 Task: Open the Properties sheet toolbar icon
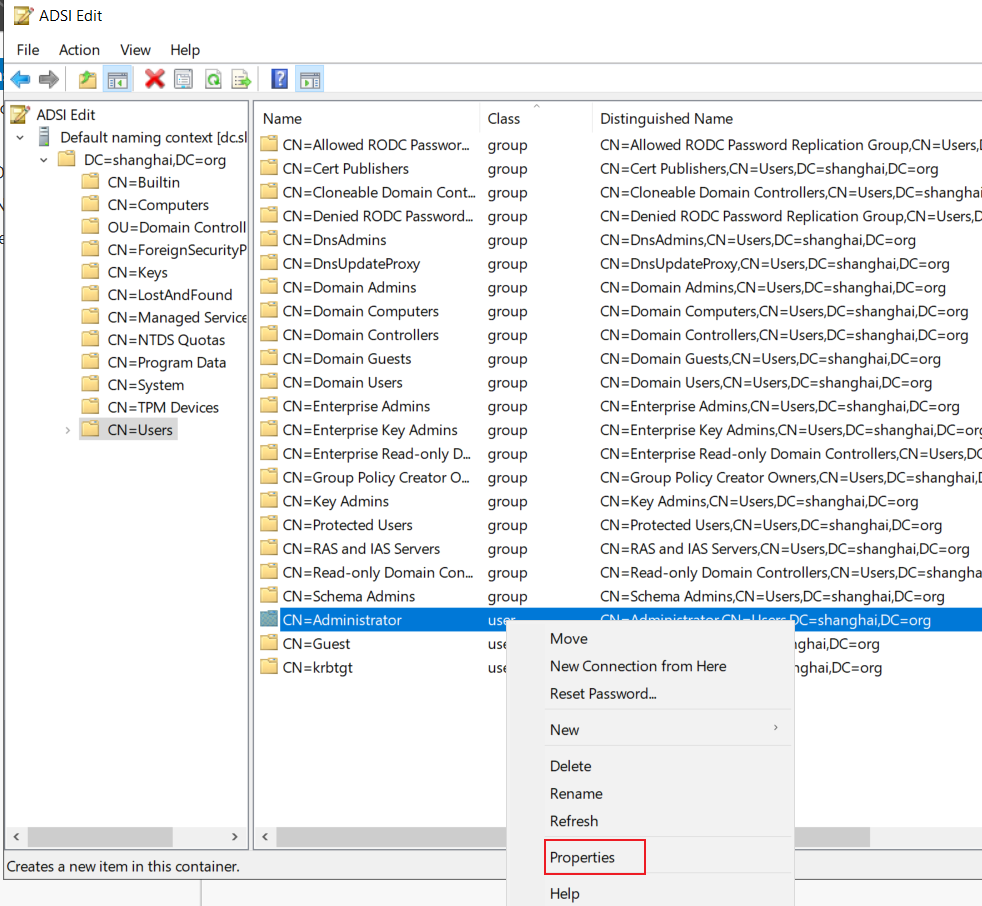click(x=183, y=80)
